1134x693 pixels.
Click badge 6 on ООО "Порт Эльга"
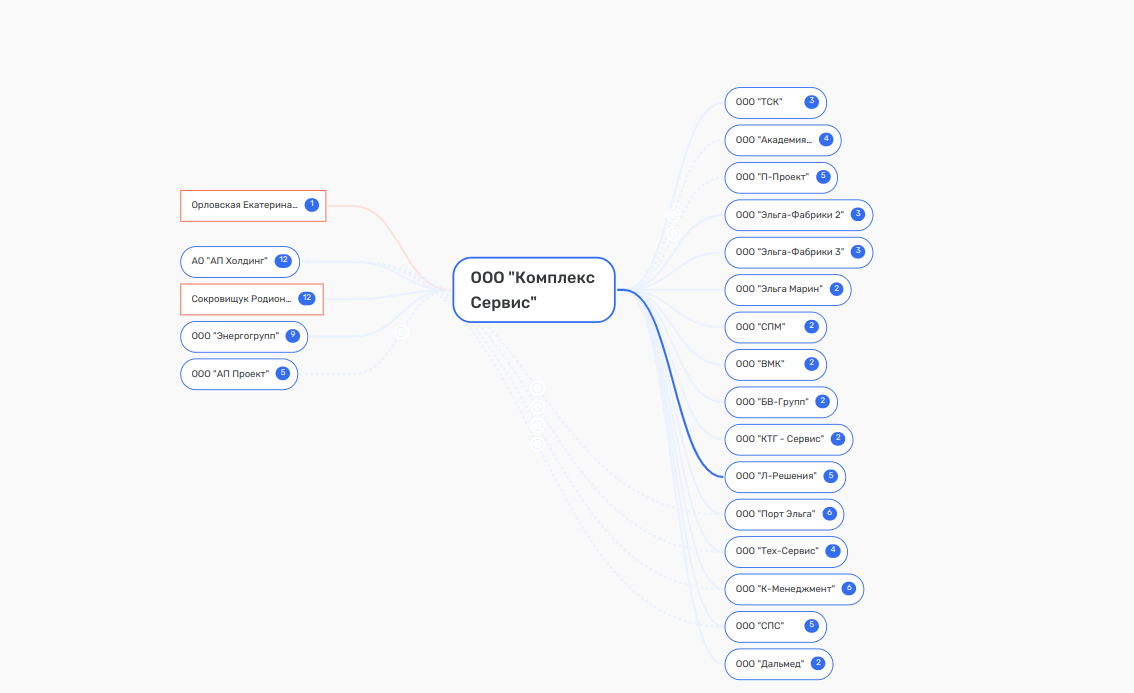click(830, 514)
